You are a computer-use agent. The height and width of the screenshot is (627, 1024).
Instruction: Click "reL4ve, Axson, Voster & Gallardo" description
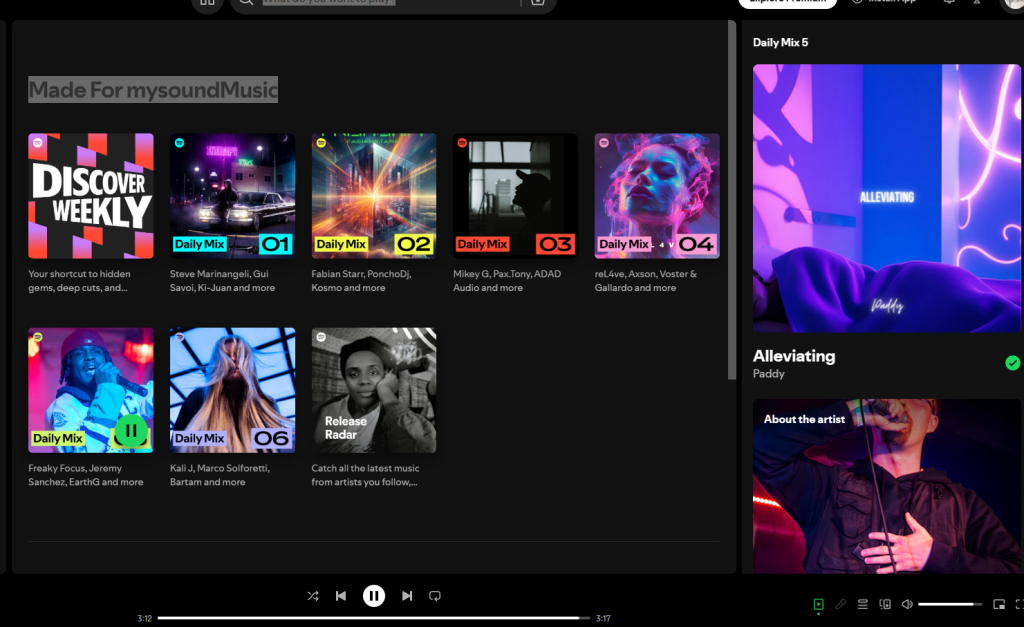click(646, 281)
